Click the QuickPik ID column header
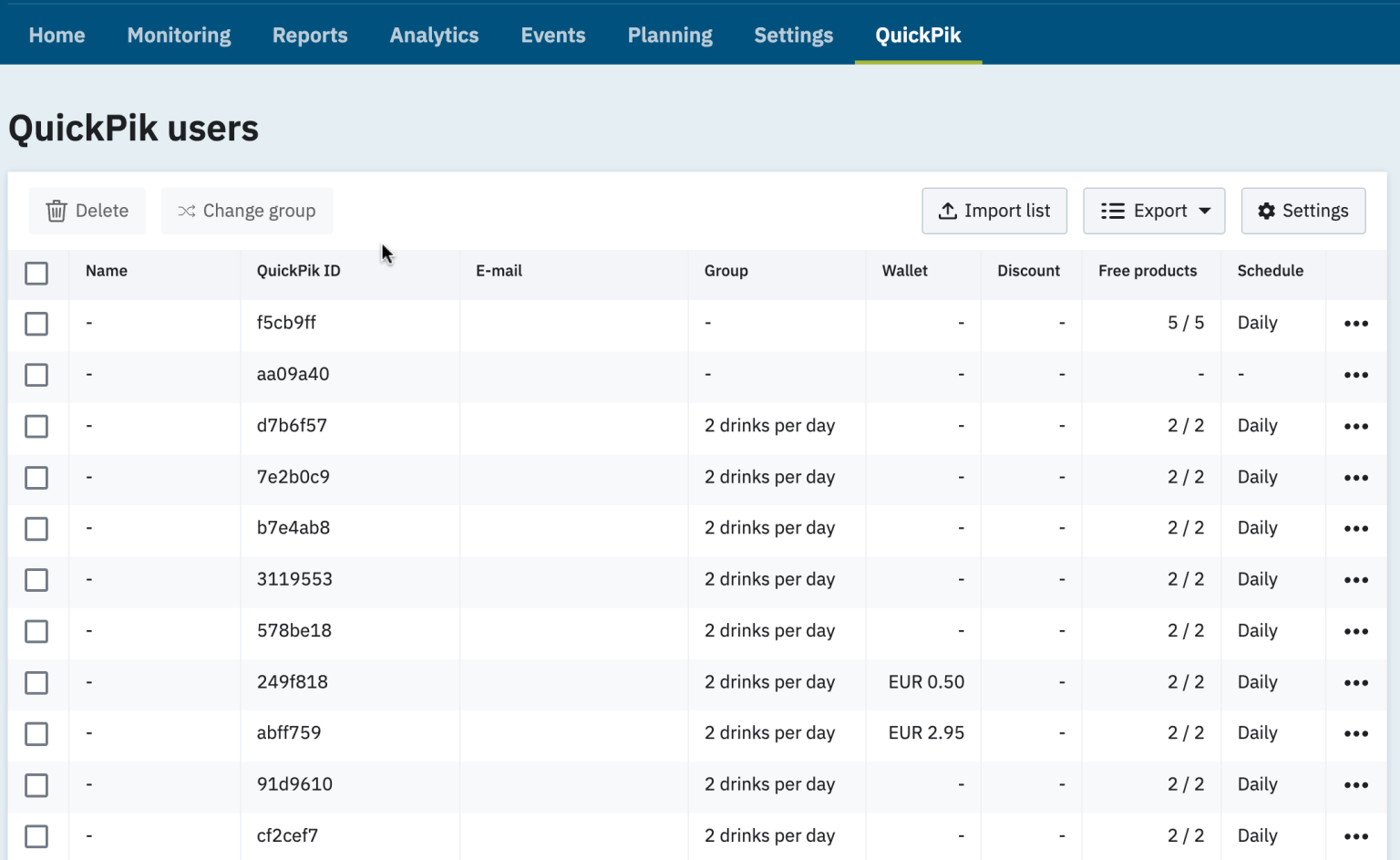Image resolution: width=1400 pixels, height=860 pixels. click(298, 271)
